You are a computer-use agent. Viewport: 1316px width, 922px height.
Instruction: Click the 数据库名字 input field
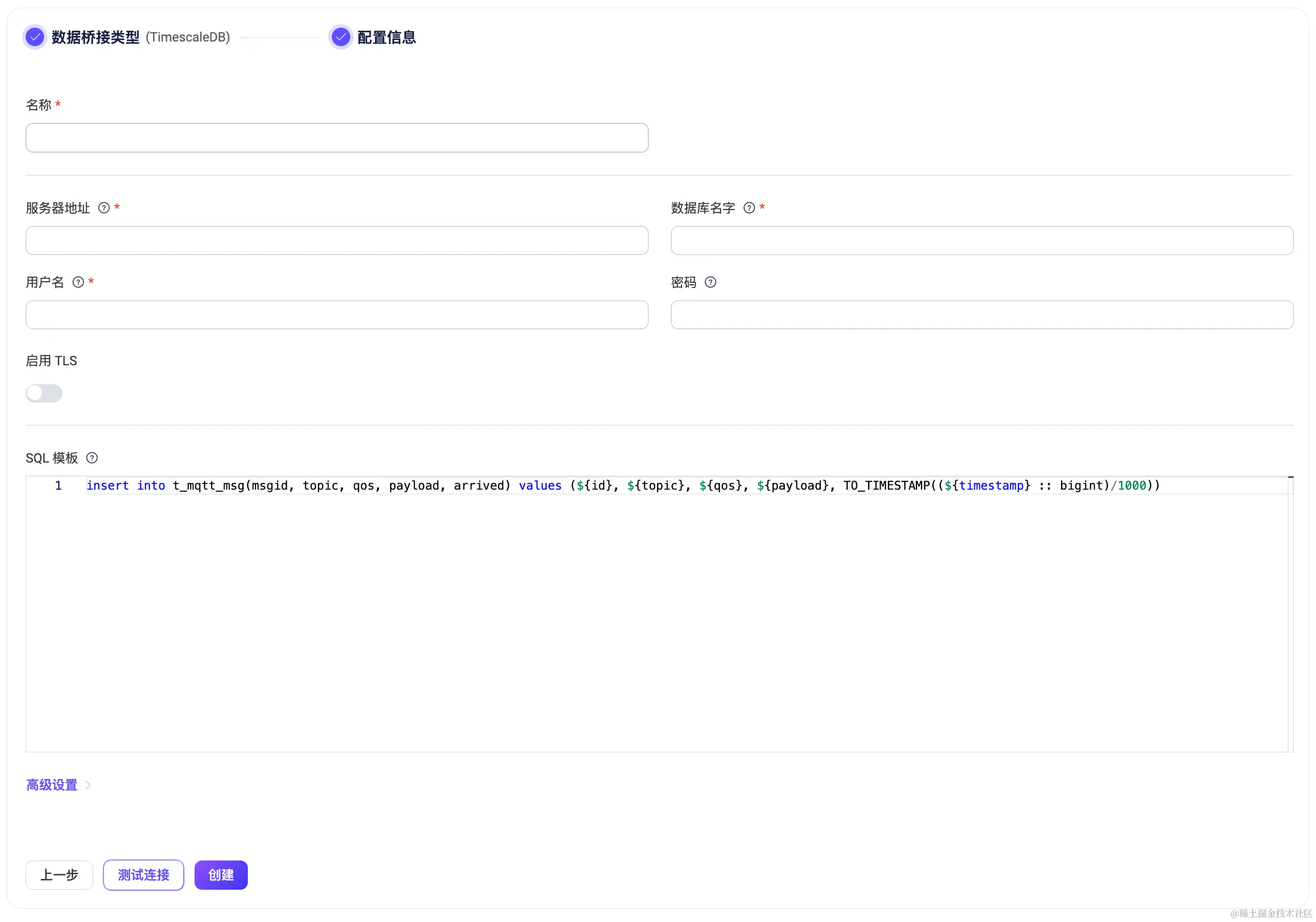981,240
